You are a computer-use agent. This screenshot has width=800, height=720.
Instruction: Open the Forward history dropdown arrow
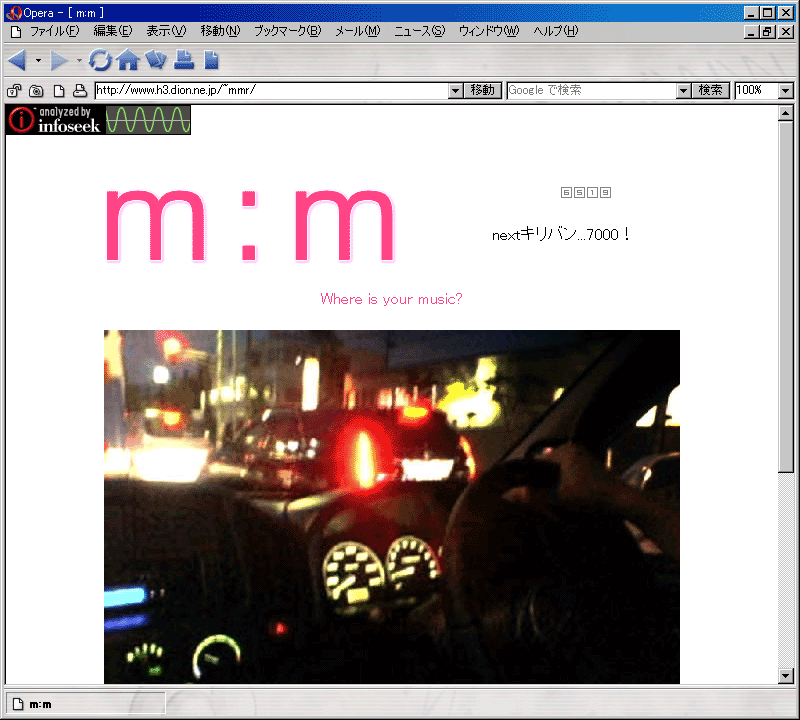pos(79,60)
